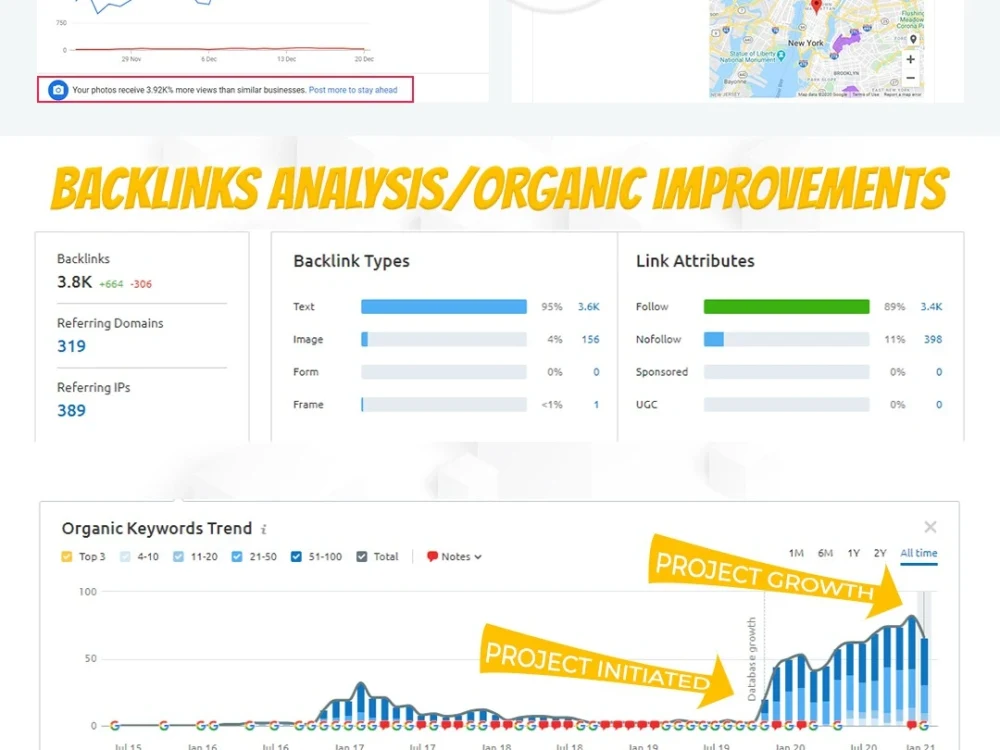Viewport: 1000px width, 750px height.
Task: Click the red Notes speech bubble icon
Action: [432, 556]
